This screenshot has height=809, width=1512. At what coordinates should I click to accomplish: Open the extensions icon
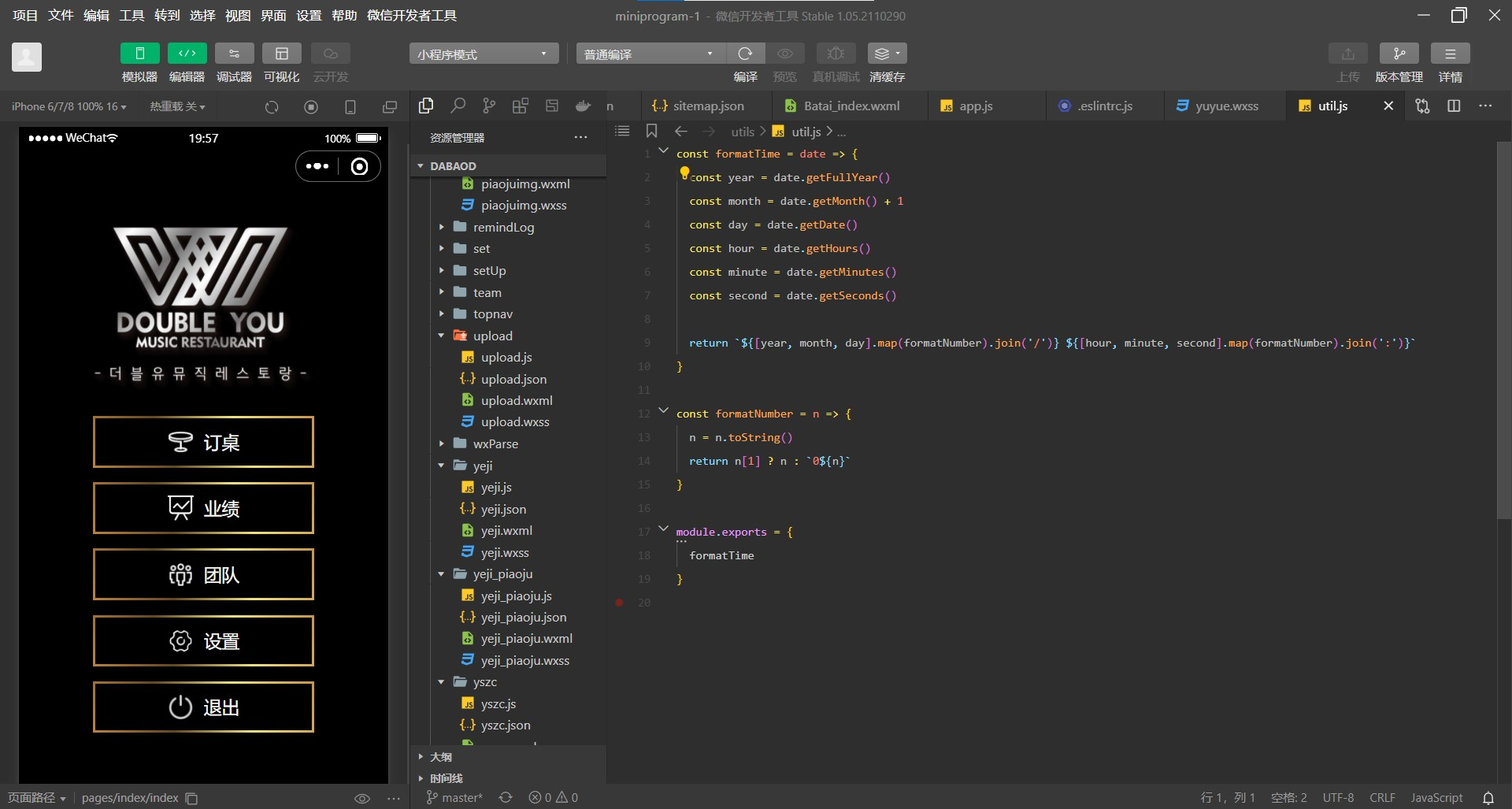(x=521, y=106)
